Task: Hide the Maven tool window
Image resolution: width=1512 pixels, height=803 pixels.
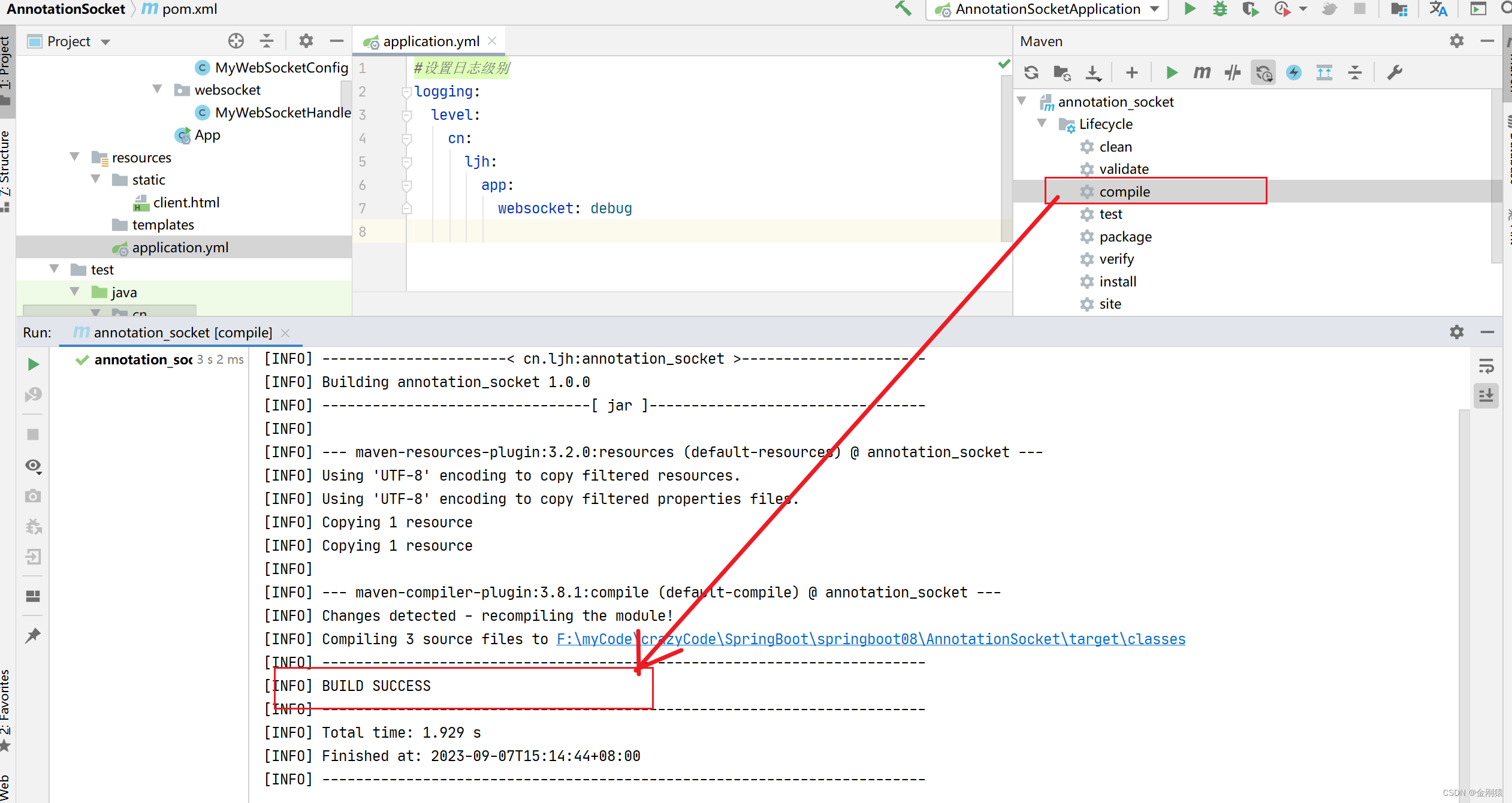Action: [x=1487, y=41]
